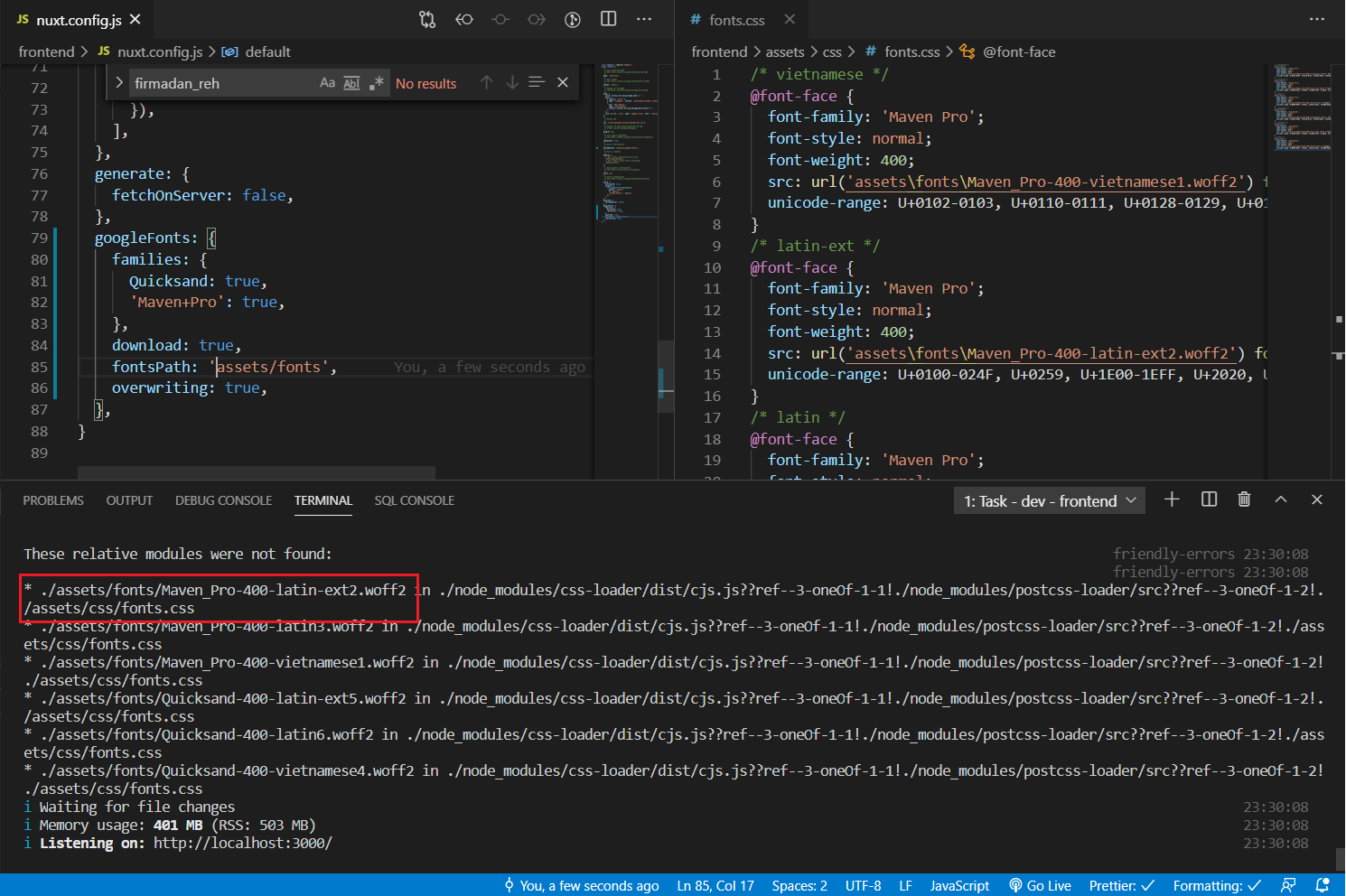Click 'Ln 85, Col 17' in status bar
Viewport: 1346px width, 896px height.
pyautogui.click(x=715, y=886)
